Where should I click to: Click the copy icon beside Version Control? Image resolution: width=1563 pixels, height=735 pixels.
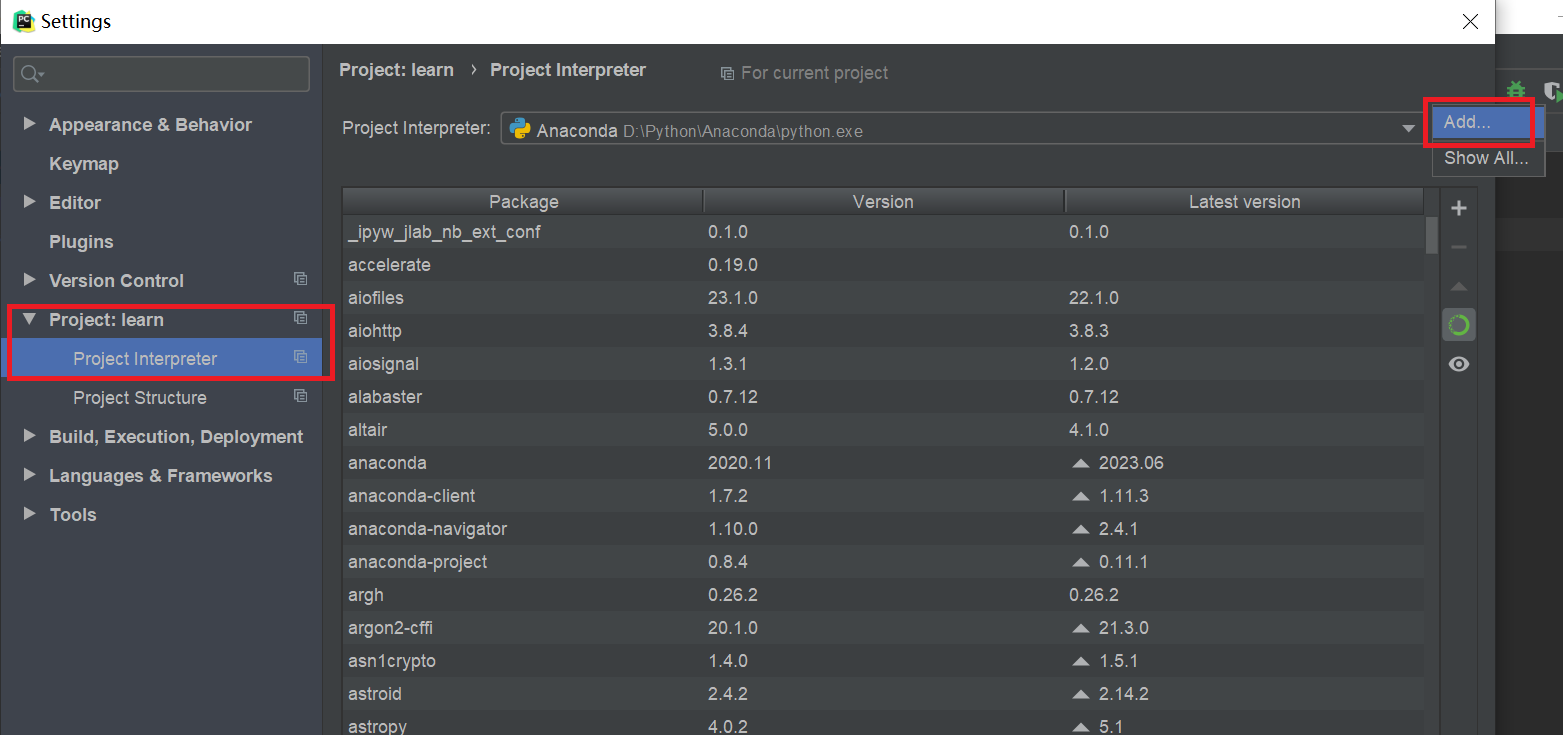tap(300, 279)
